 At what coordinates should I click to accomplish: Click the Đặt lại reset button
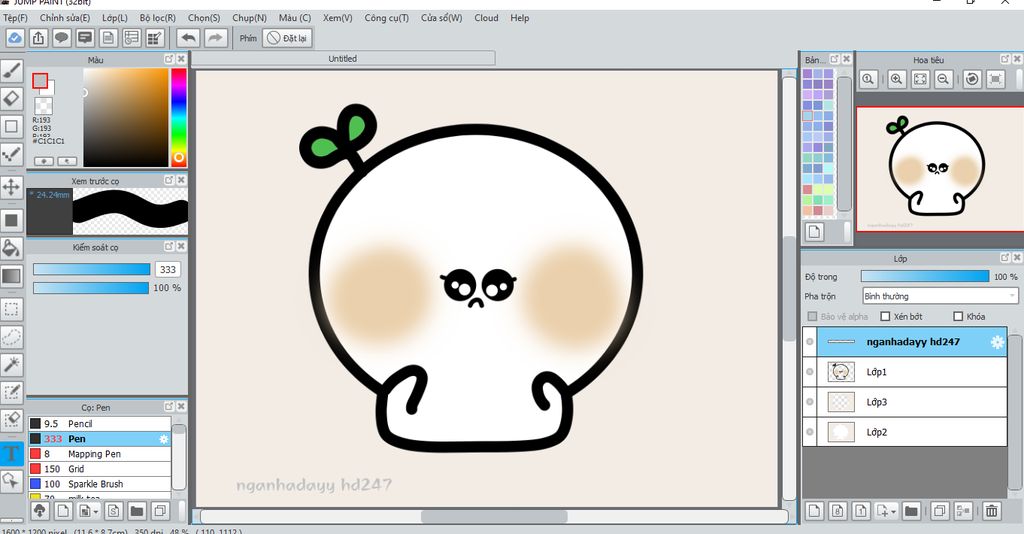(287, 38)
